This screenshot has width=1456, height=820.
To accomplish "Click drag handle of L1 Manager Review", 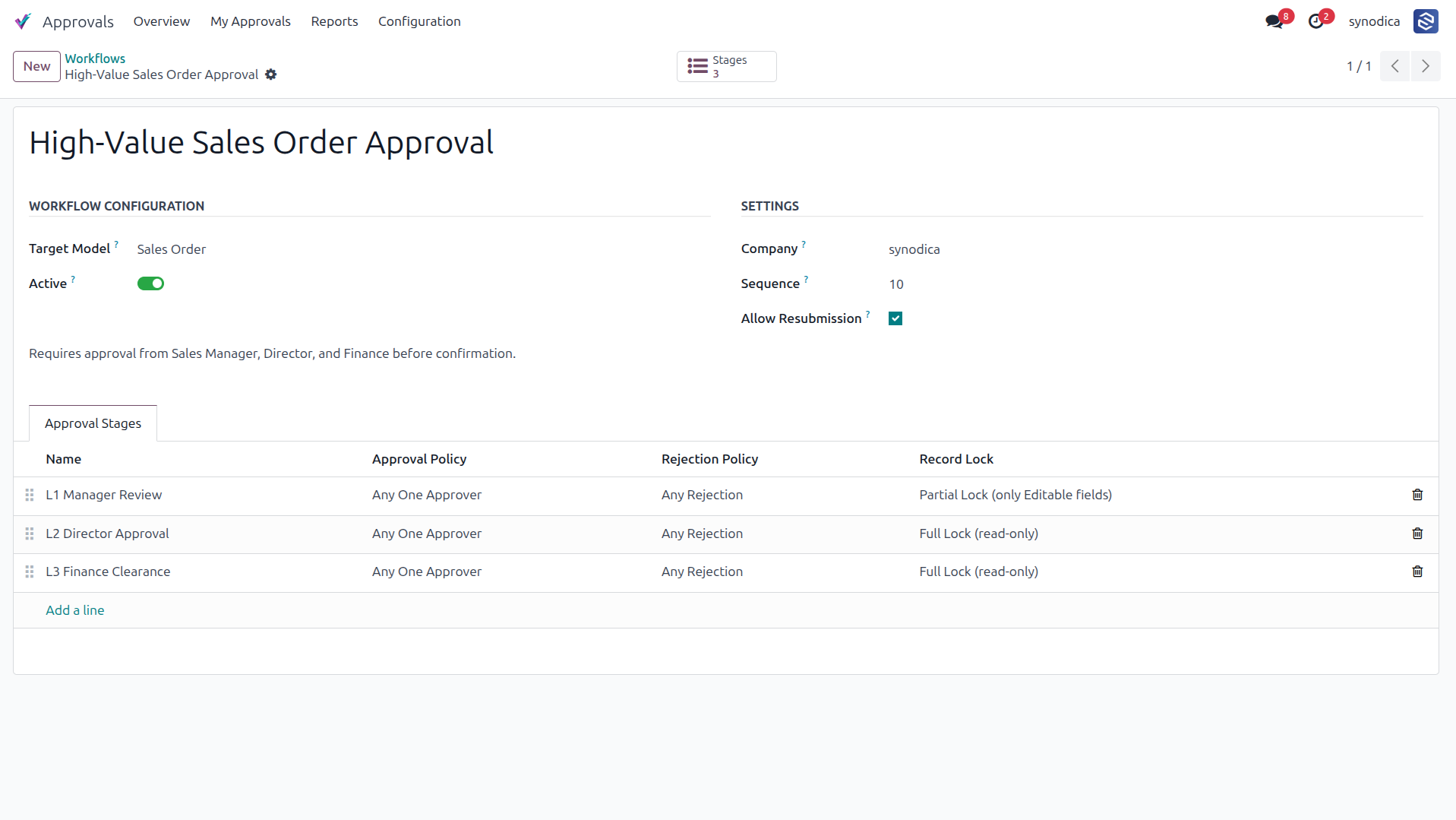I will 30,495.
